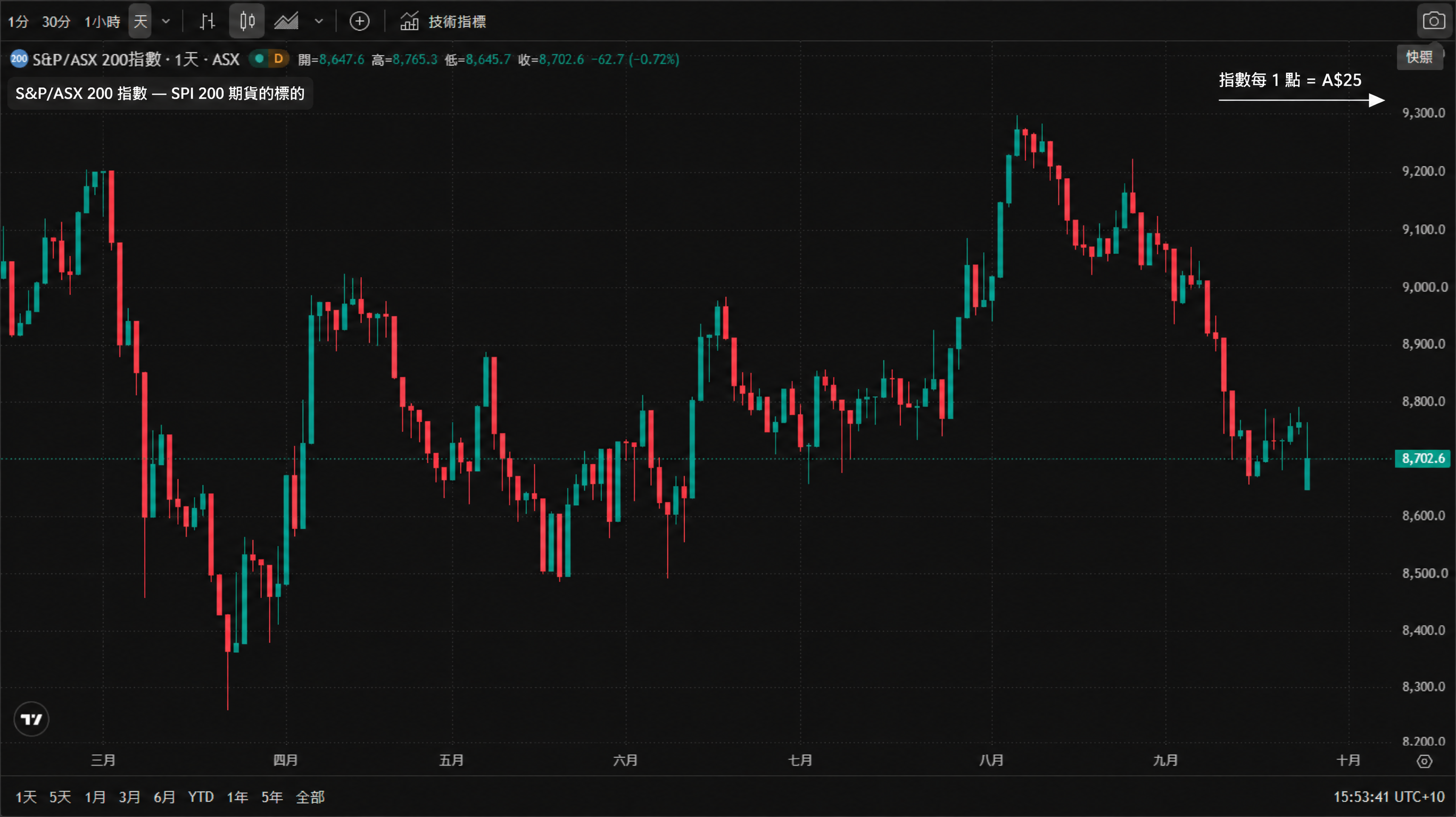
Task: Select the 天 daily timeframe
Action: coord(140,21)
